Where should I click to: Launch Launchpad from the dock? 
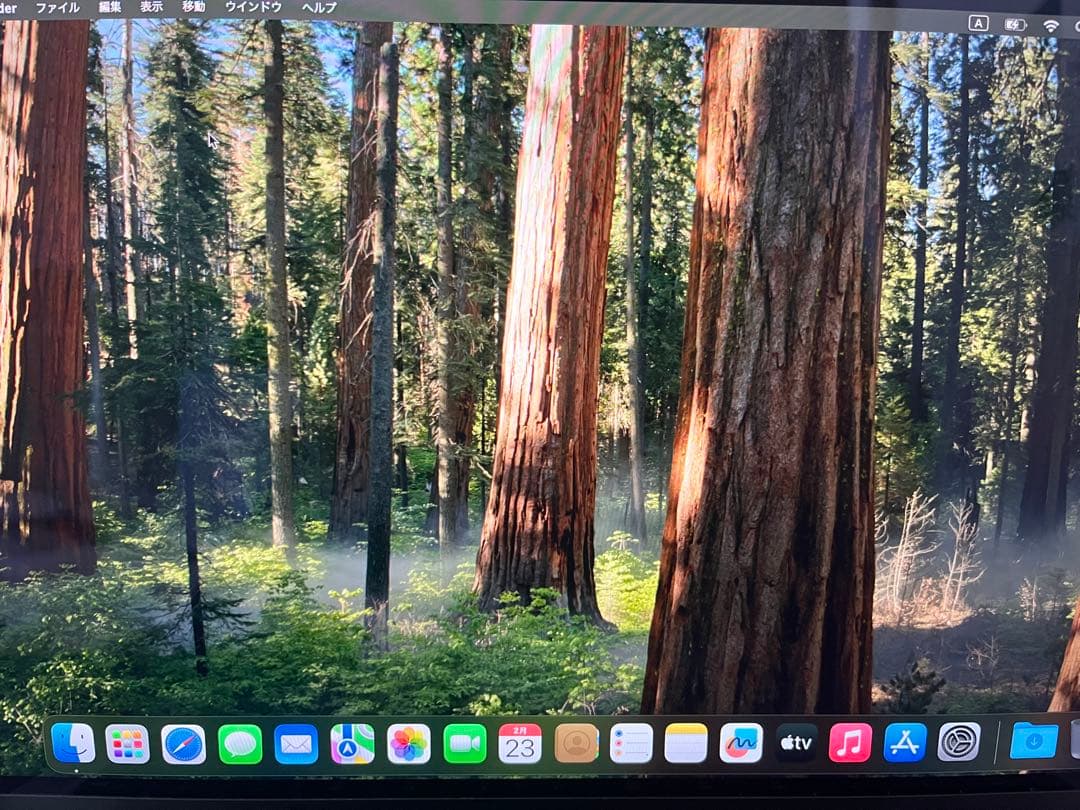[127, 744]
